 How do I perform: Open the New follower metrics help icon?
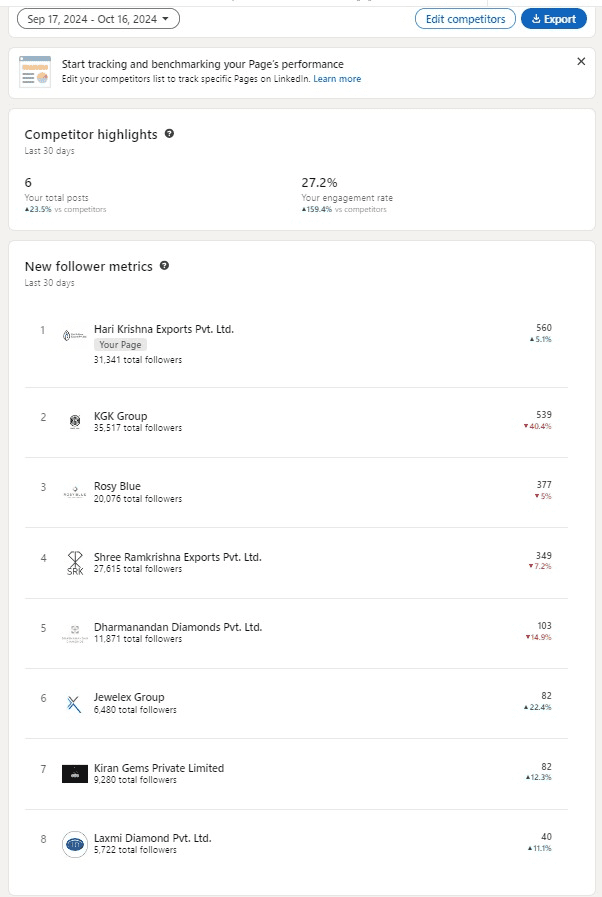(164, 266)
